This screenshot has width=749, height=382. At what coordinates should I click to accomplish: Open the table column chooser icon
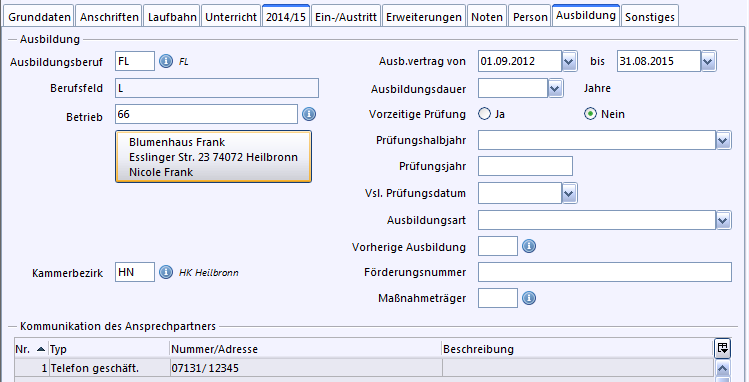[x=723, y=348]
